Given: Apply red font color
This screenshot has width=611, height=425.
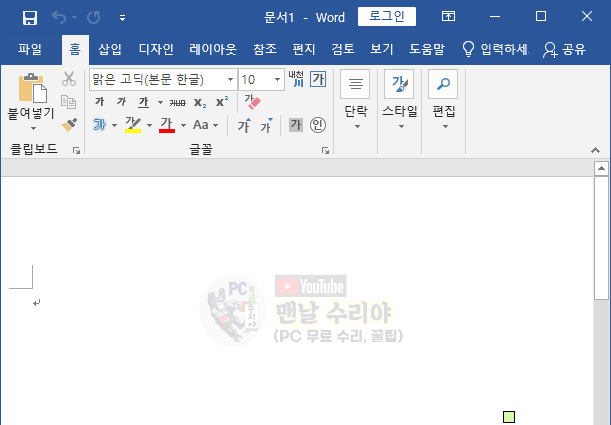Looking at the screenshot, I should tap(167, 125).
